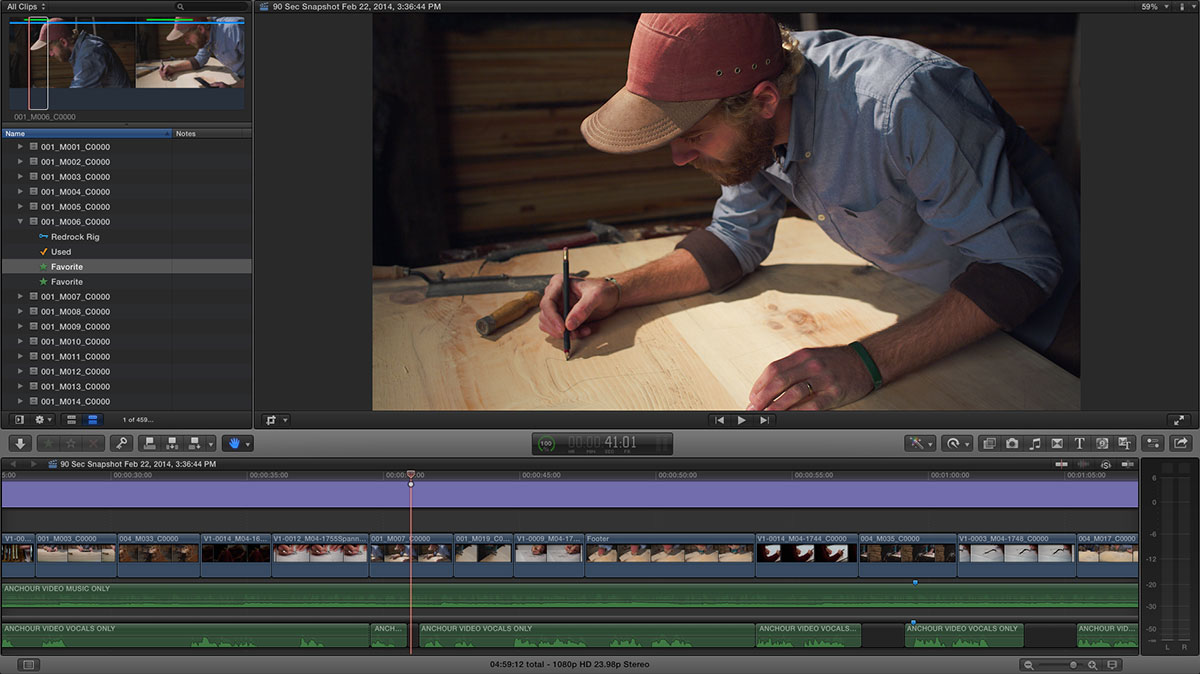Toggle the Timeline Index button

28,664
